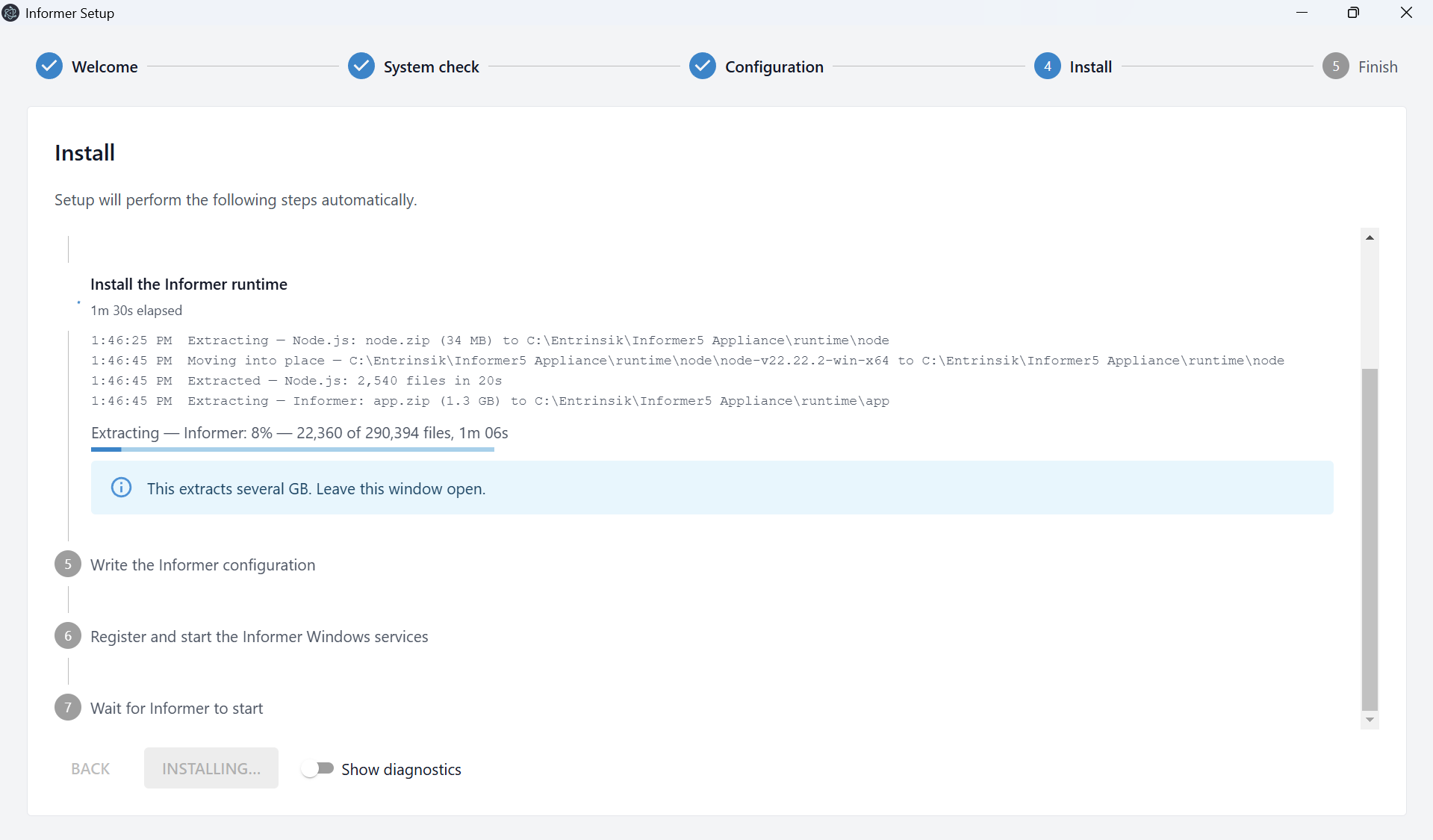Click the INSTALLING... button

(x=211, y=768)
